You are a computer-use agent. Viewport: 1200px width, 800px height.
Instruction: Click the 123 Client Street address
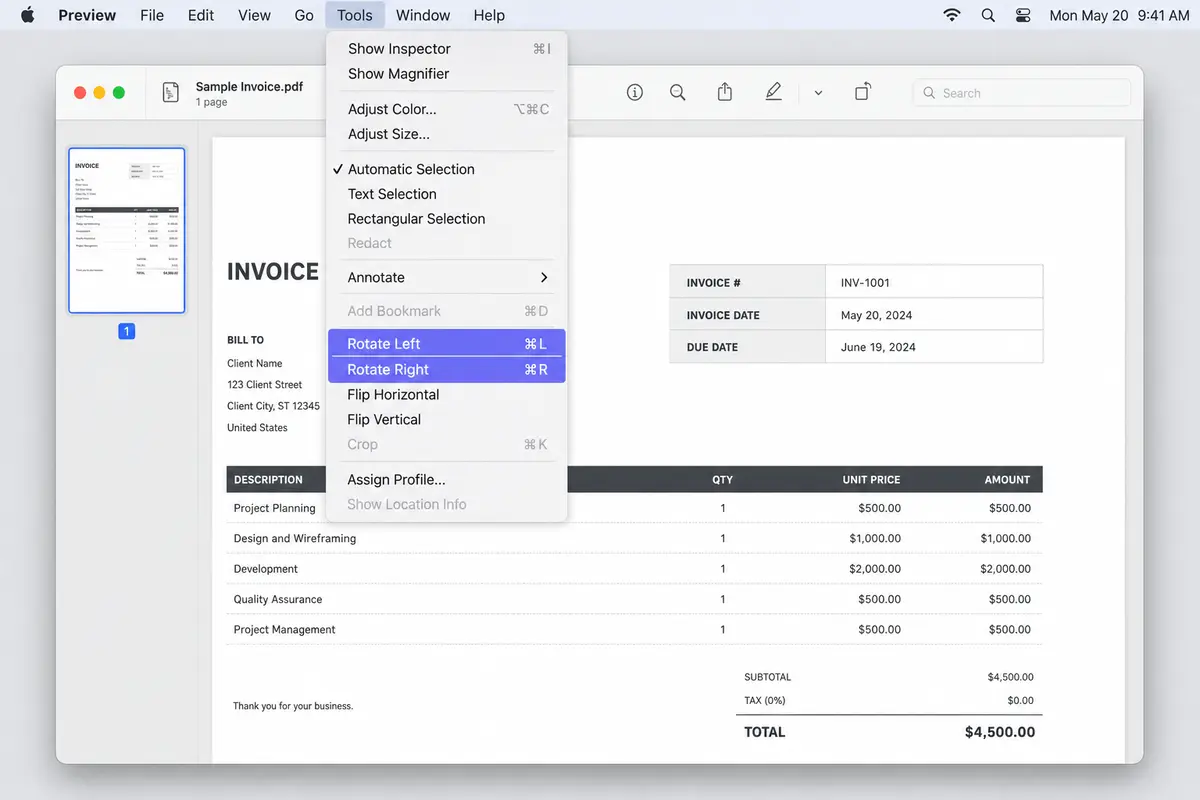point(265,384)
